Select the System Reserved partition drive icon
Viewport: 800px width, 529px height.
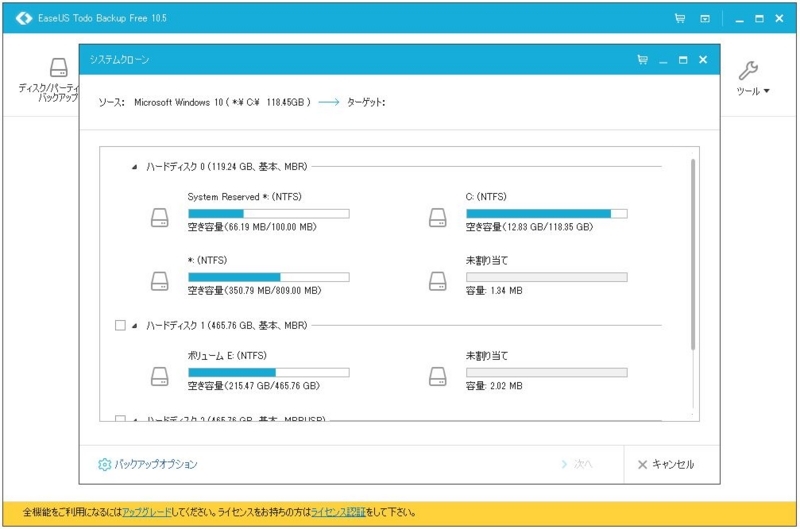pos(160,217)
